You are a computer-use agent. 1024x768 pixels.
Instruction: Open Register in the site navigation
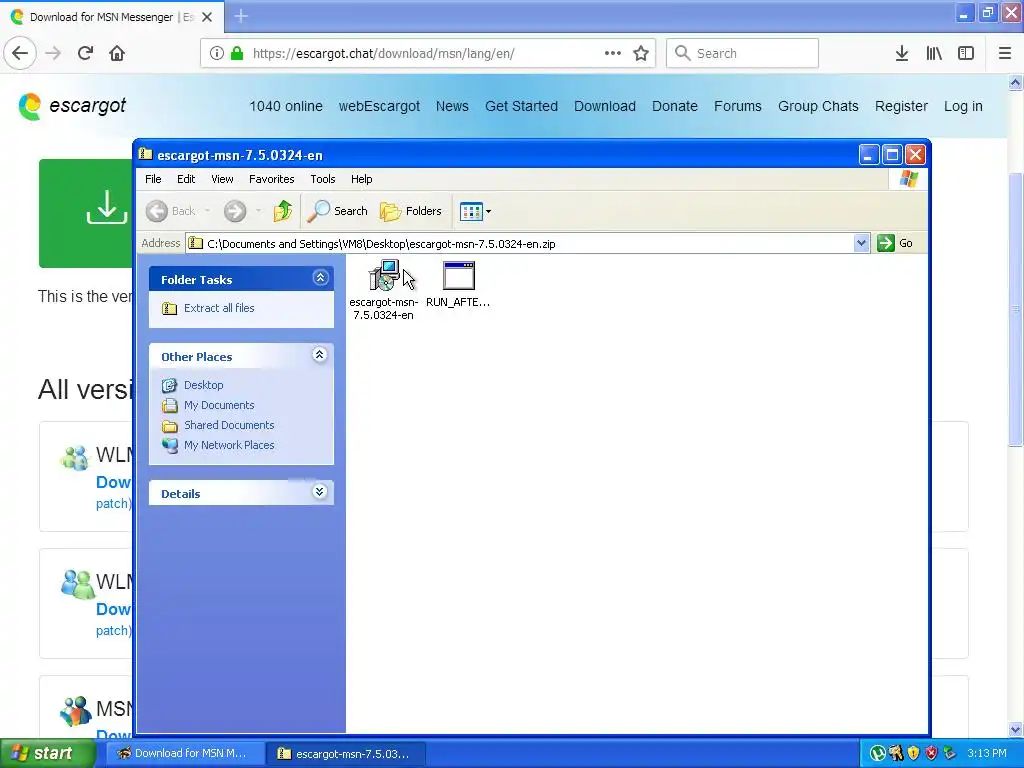pyautogui.click(x=901, y=106)
